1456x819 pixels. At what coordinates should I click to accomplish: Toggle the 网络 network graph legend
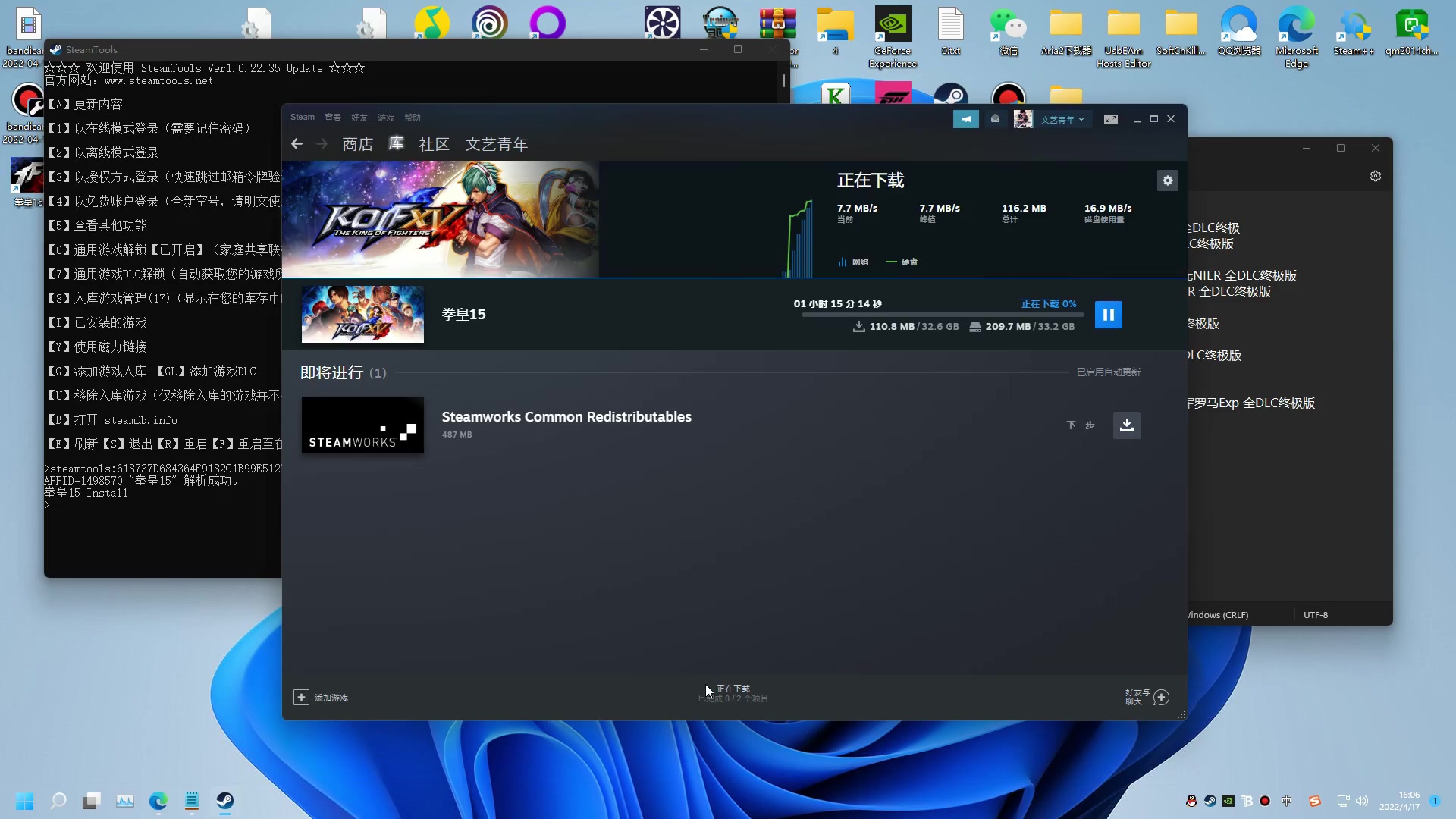coord(853,262)
